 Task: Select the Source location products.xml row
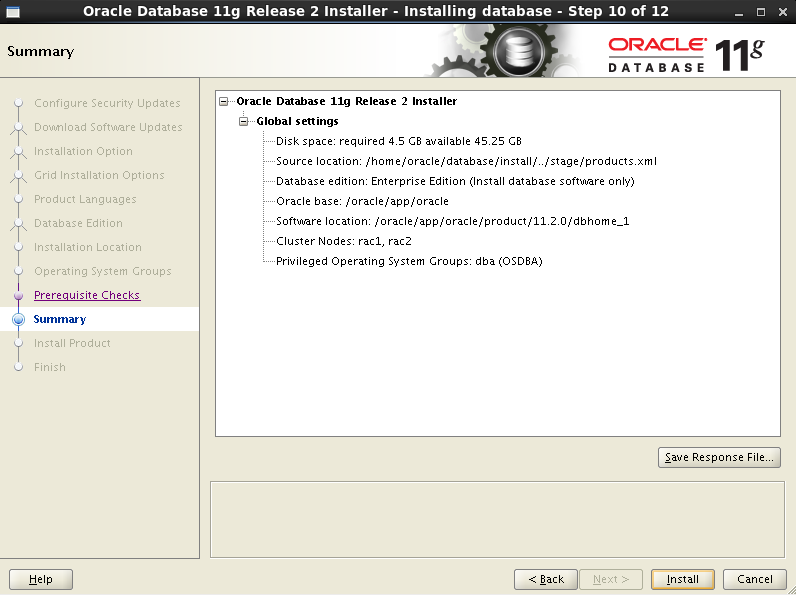pyautogui.click(x=466, y=161)
